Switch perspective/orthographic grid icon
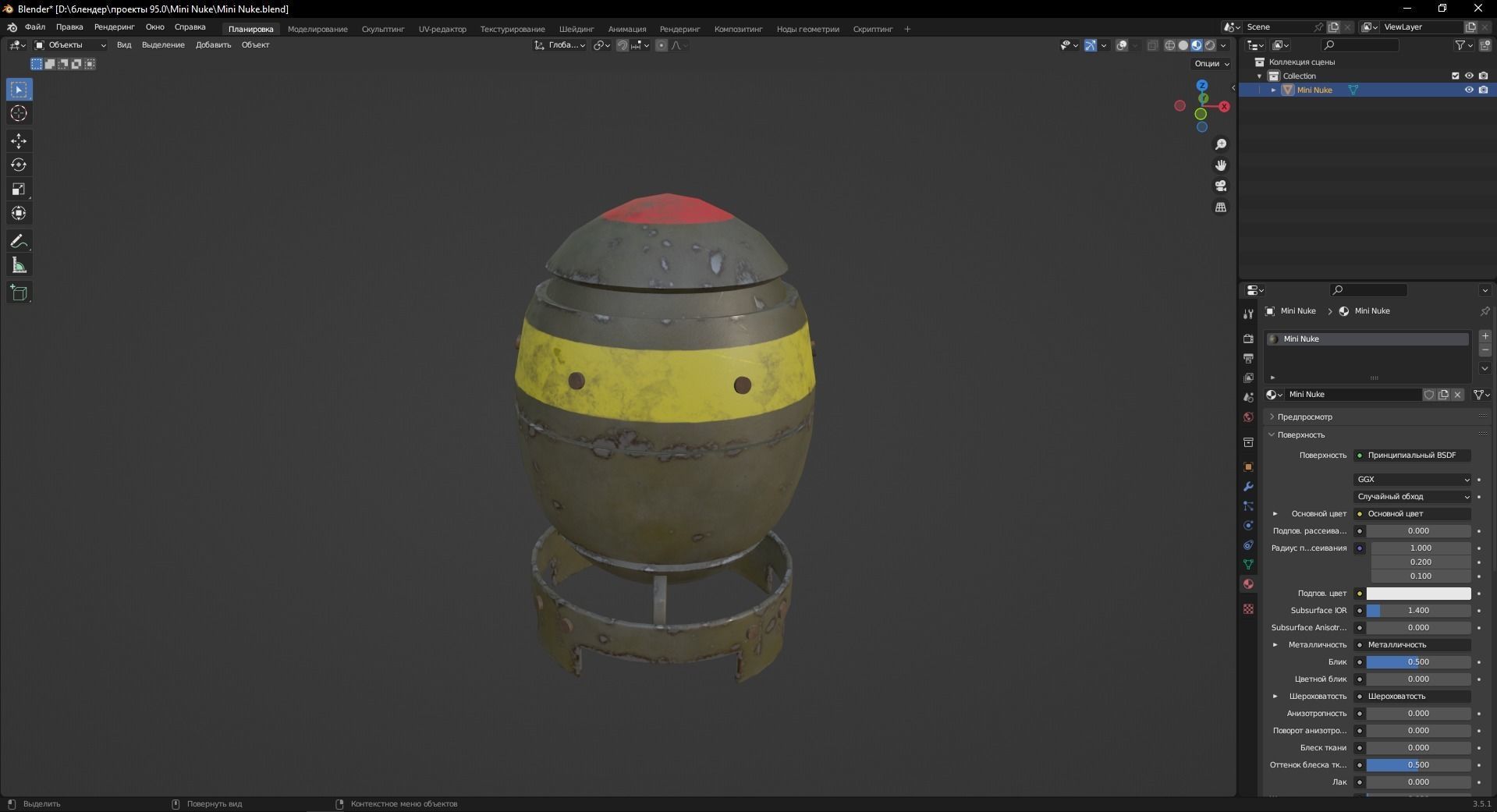The image size is (1497, 812). click(x=1221, y=207)
